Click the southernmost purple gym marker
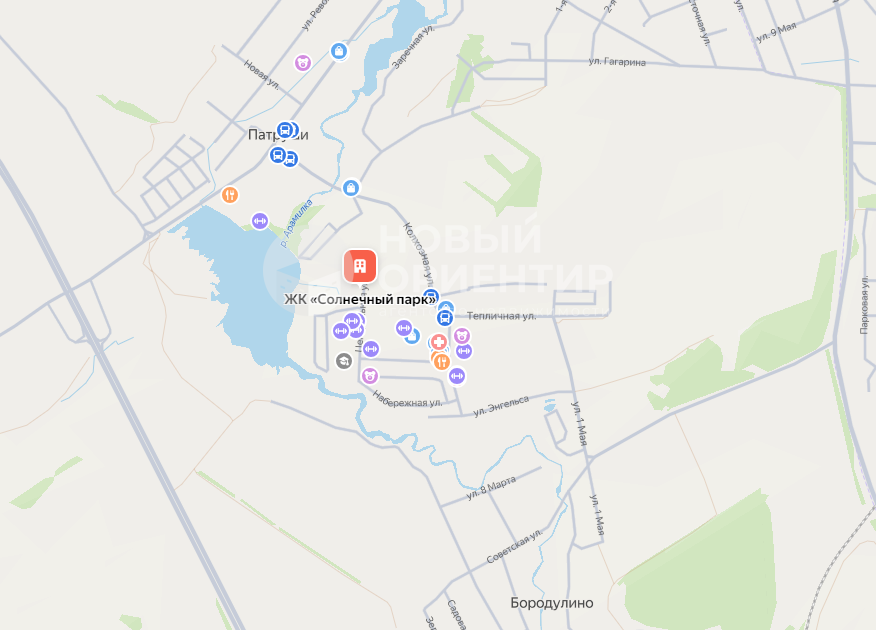The image size is (876, 630). [x=456, y=376]
